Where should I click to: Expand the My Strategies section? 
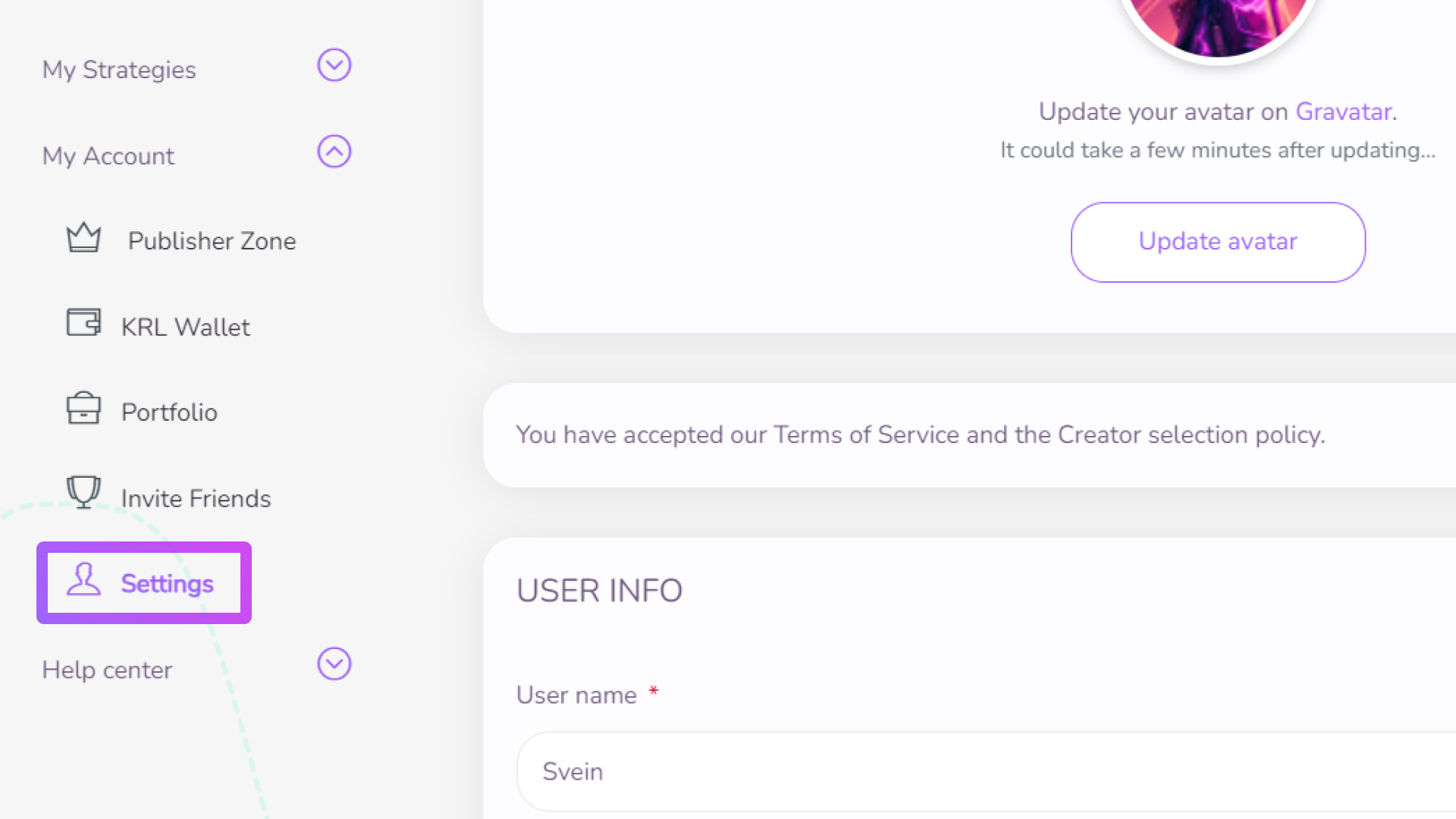click(x=334, y=65)
